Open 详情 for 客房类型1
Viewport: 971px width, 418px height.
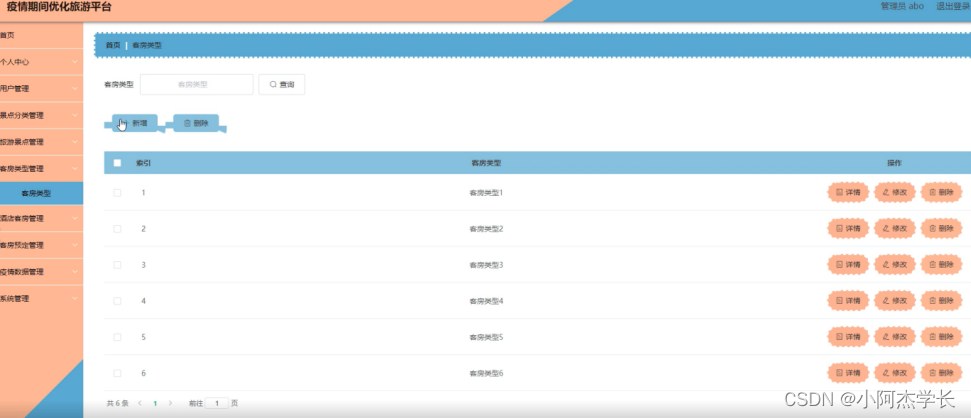tap(848, 193)
